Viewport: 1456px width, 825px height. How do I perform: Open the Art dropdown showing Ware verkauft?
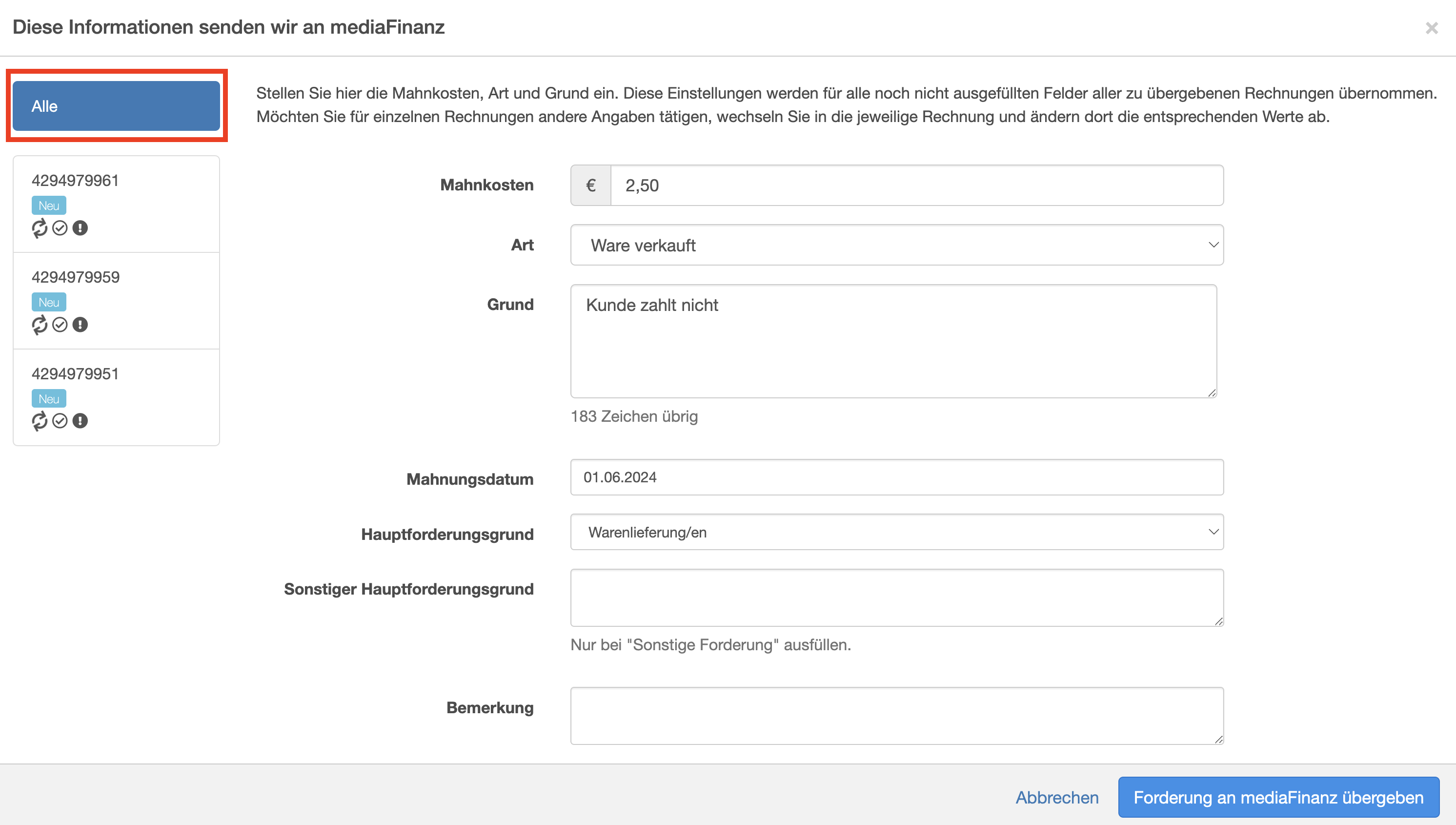(x=896, y=245)
